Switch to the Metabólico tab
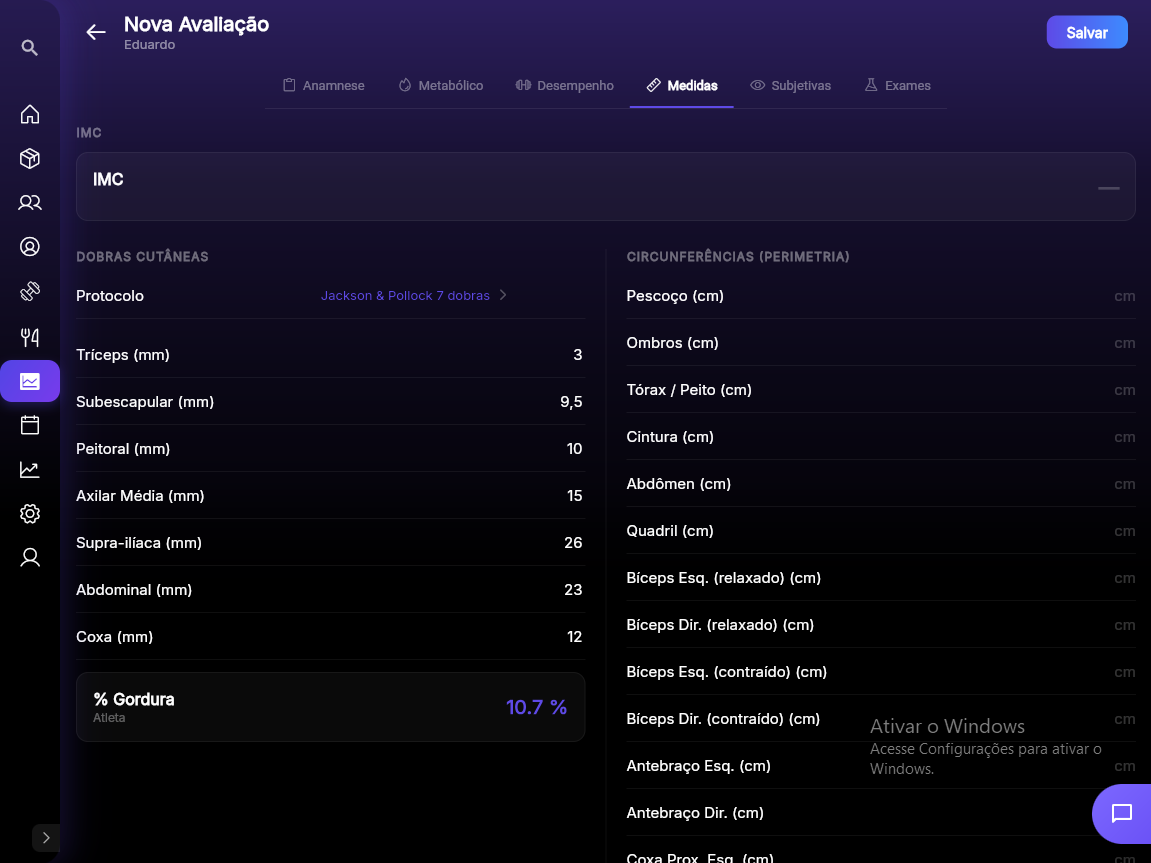 coord(440,85)
